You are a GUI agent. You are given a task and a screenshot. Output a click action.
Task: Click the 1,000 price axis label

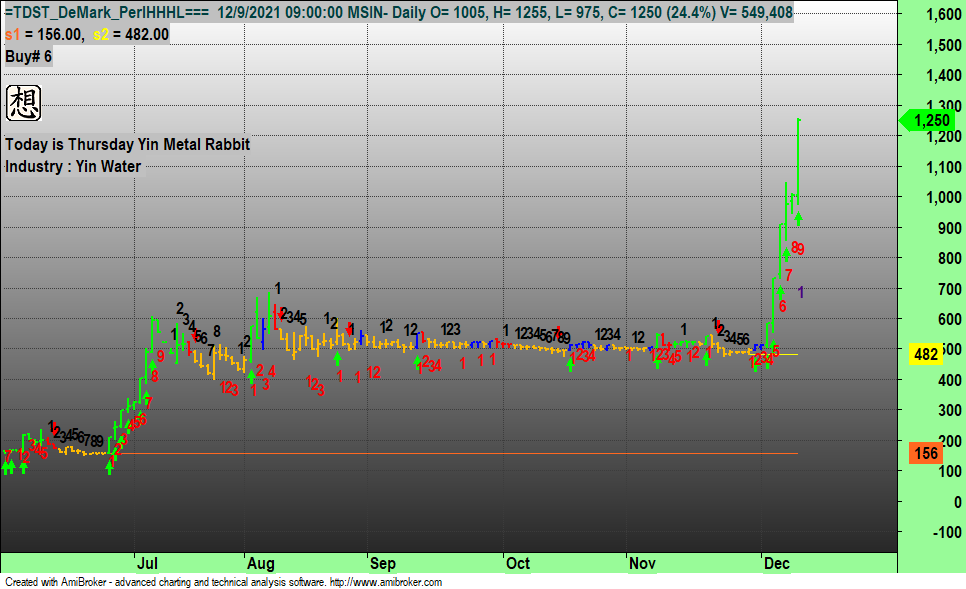click(944, 197)
